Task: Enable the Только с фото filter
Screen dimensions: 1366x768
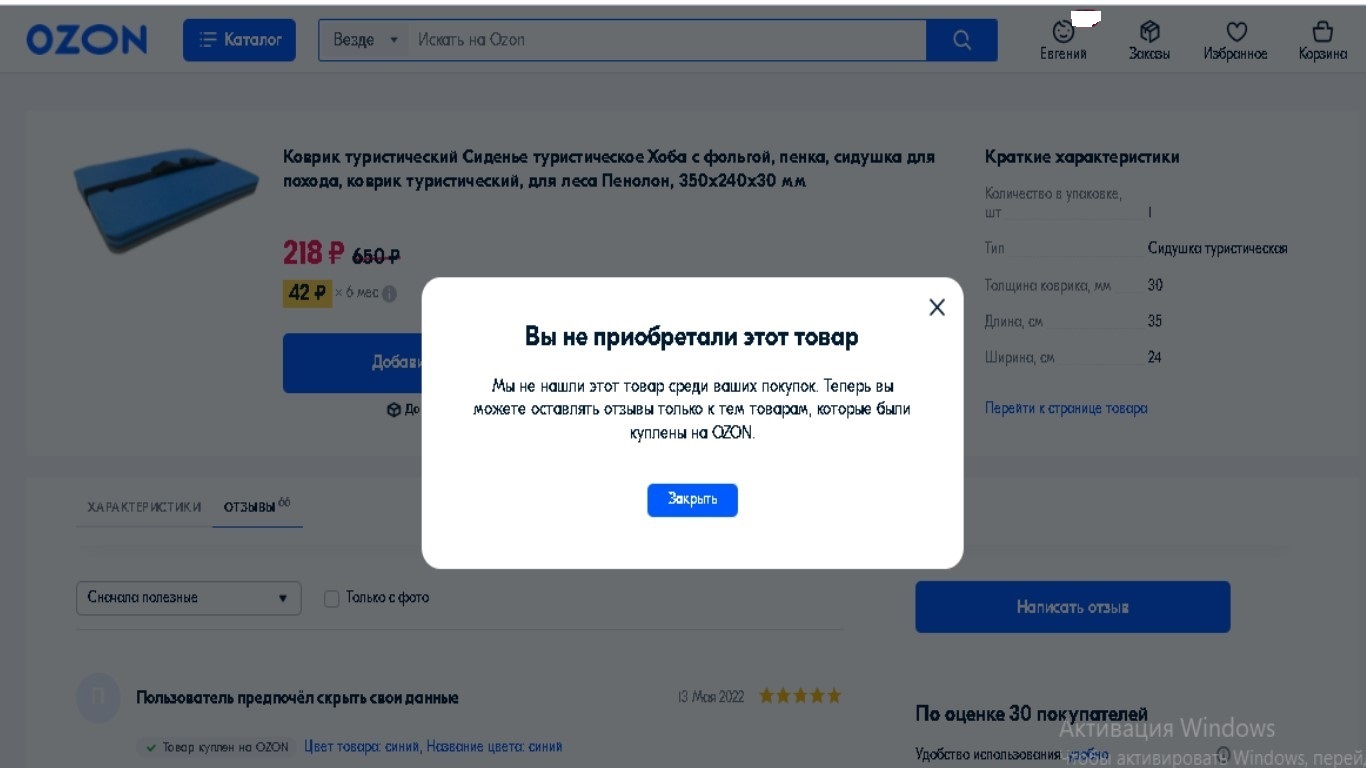Action: [x=331, y=597]
